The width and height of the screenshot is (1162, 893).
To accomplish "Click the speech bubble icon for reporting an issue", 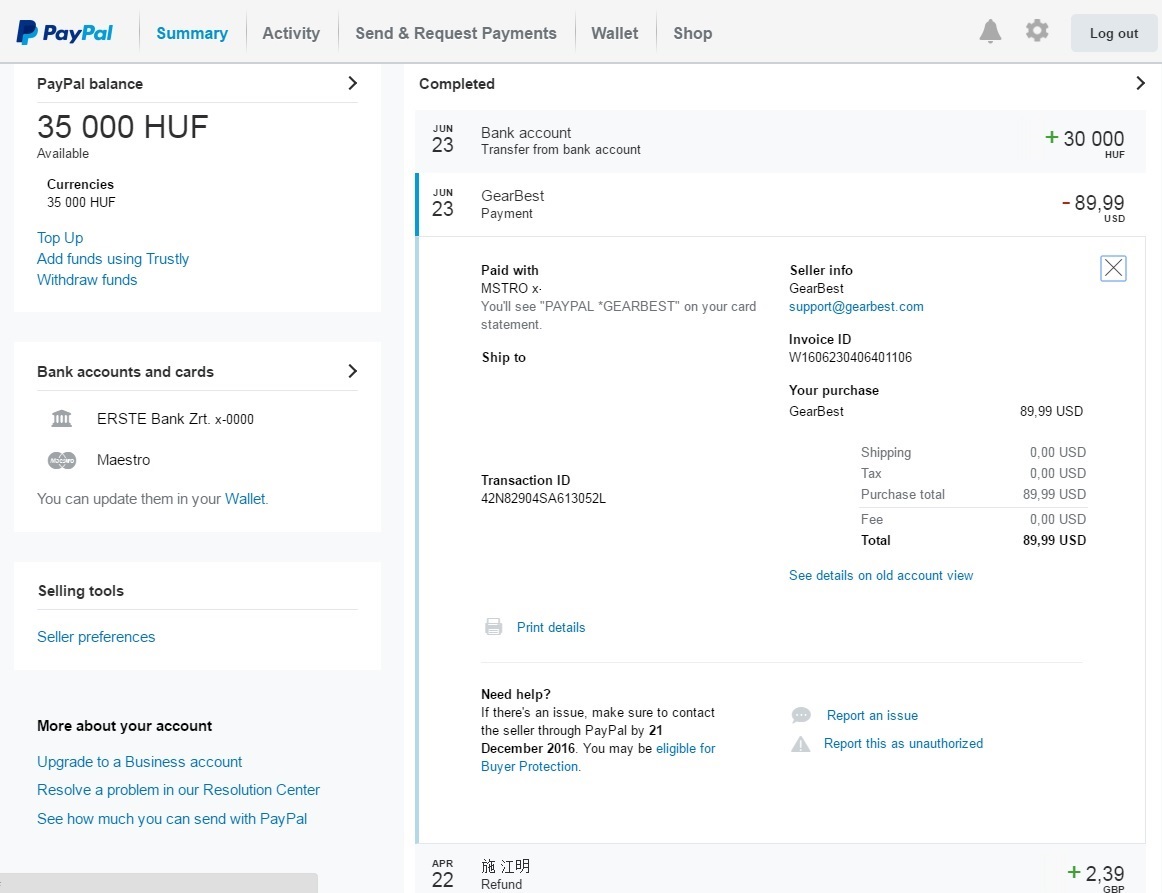I will [801, 715].
